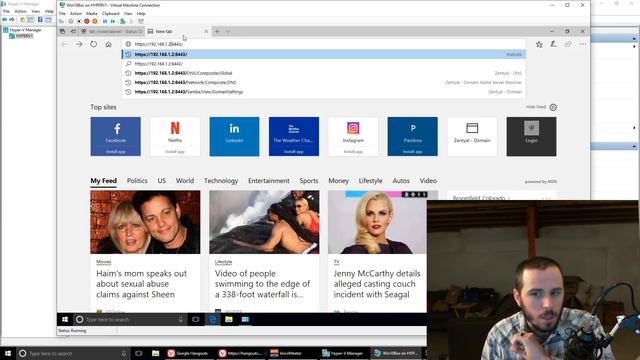Open the Netflix top site tile

click(x=175, y=136)
